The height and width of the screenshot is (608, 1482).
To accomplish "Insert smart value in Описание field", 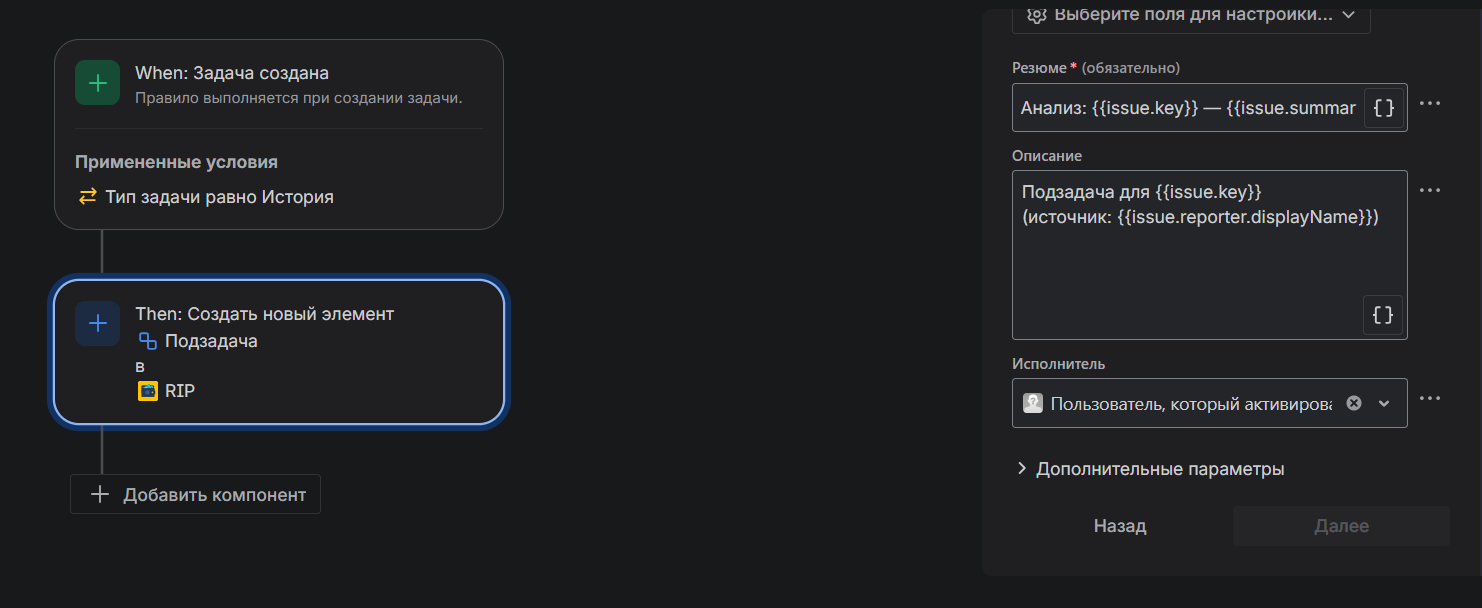I will click(1382, 315).
